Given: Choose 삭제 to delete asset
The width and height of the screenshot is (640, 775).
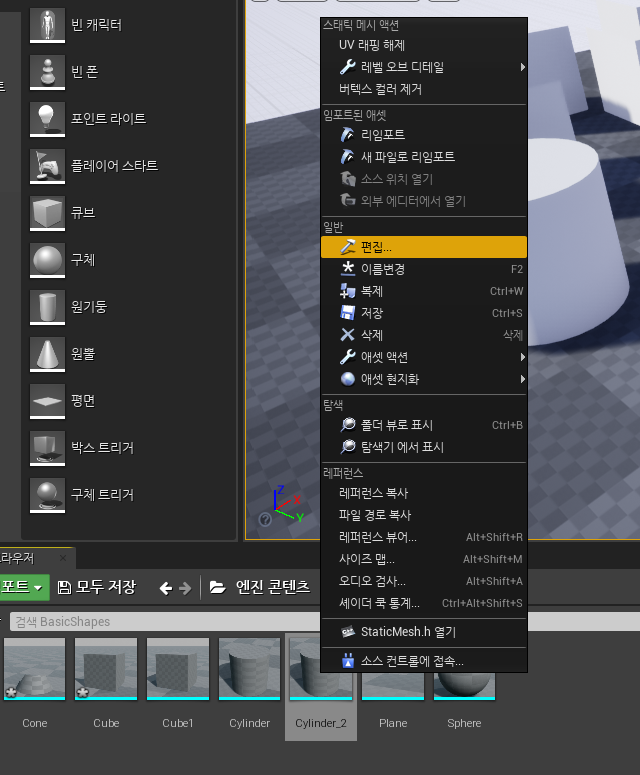Looking at the screenshot, I should (x=424, y=335).
